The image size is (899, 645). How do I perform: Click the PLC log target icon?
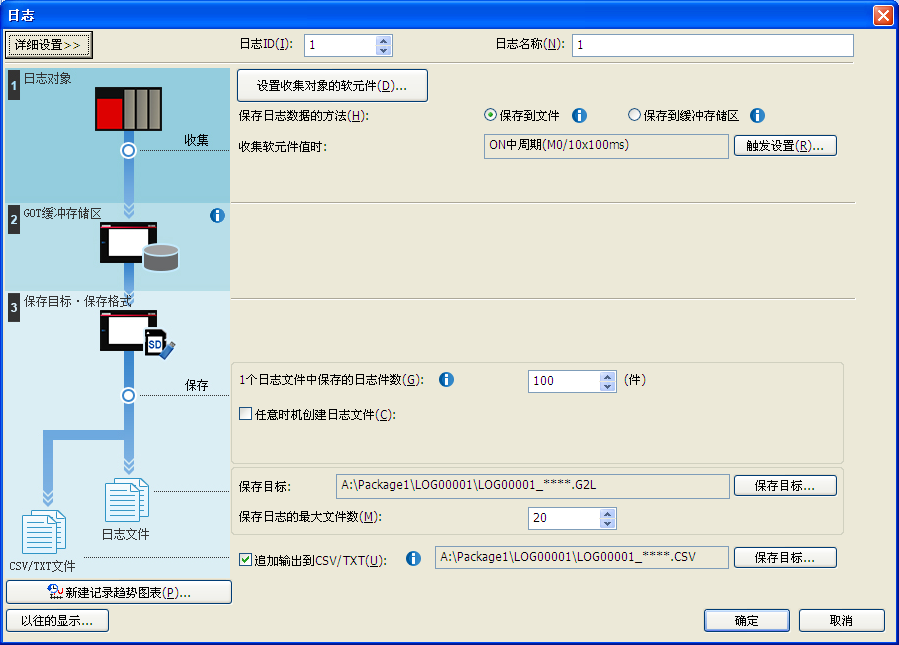128,108
